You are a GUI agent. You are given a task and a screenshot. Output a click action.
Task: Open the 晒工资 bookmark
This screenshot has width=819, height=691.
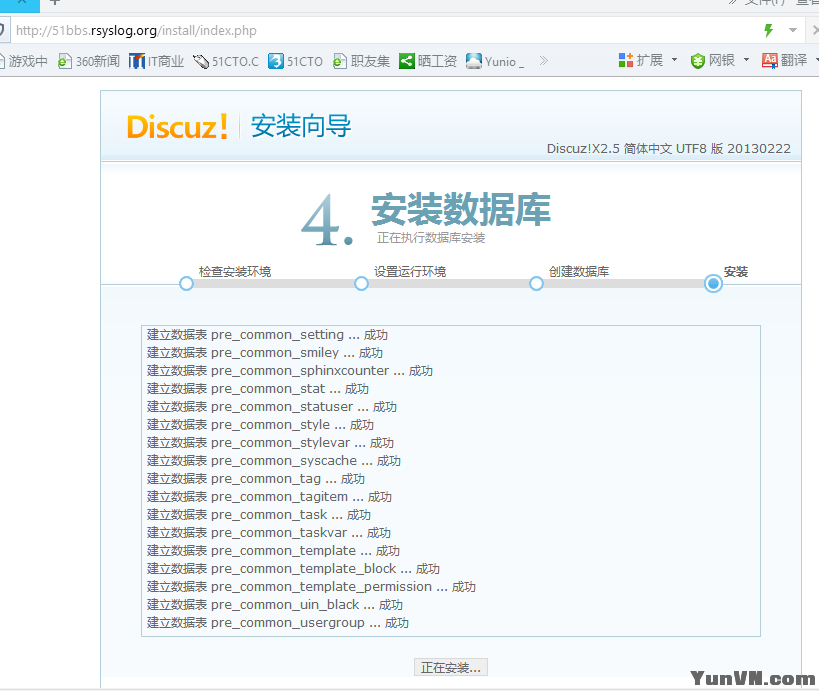pos(428,61)
